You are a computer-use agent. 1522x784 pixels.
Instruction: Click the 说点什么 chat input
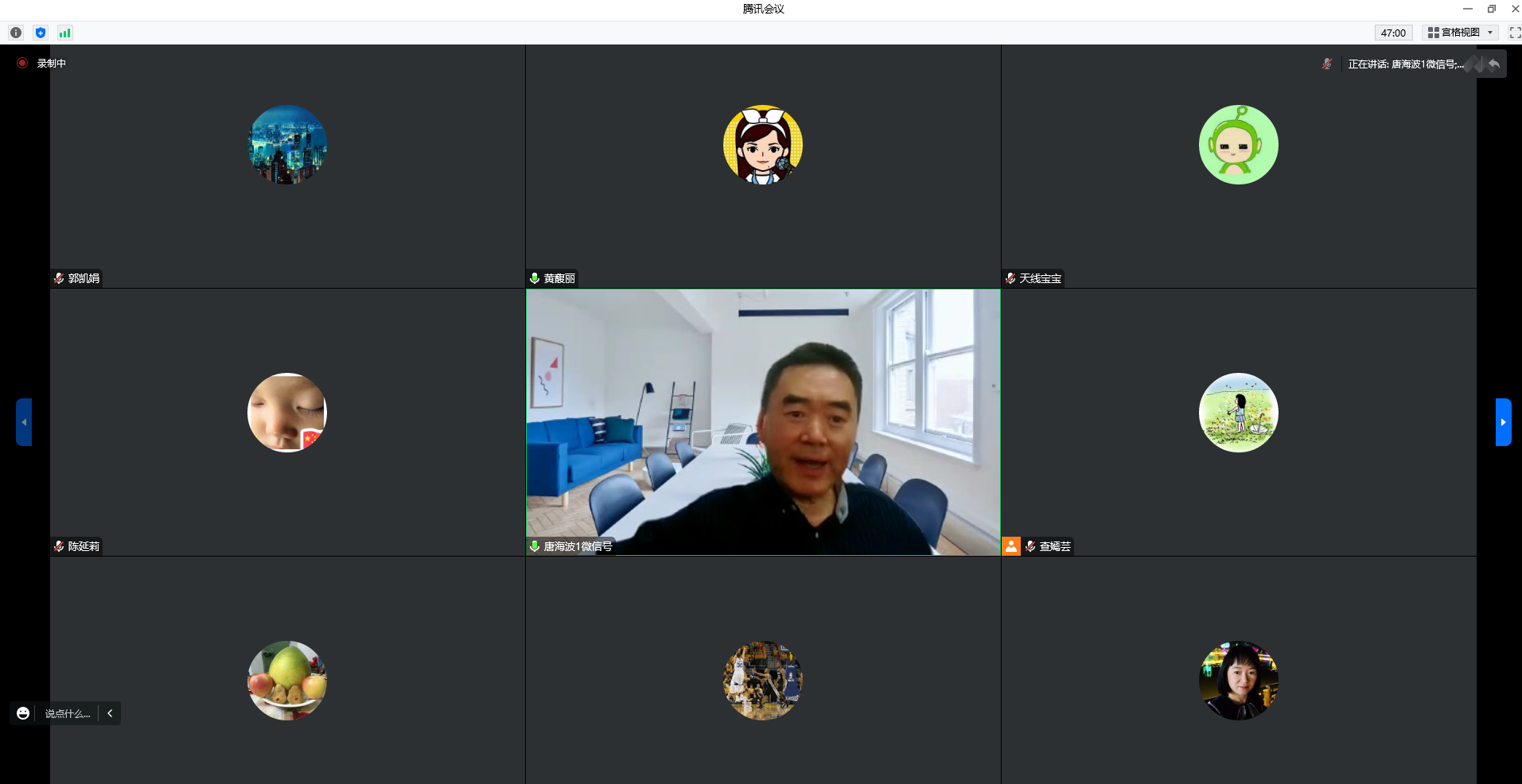68,713
